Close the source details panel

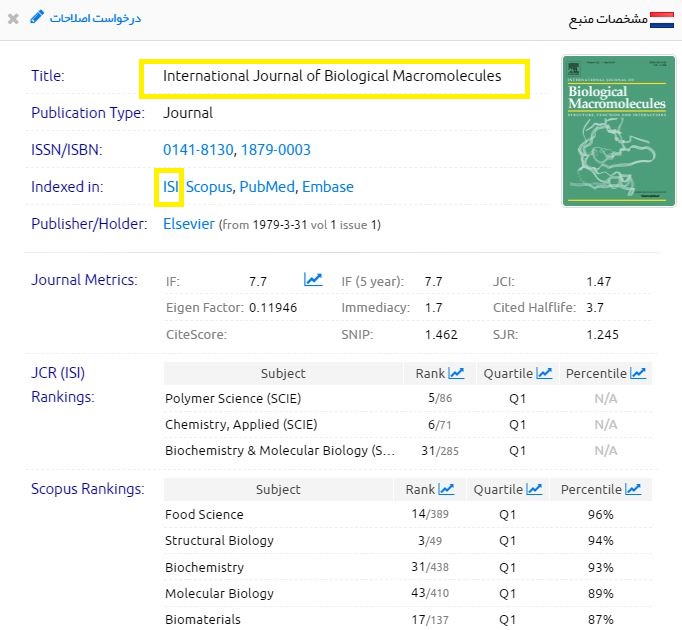pos(13,19)
